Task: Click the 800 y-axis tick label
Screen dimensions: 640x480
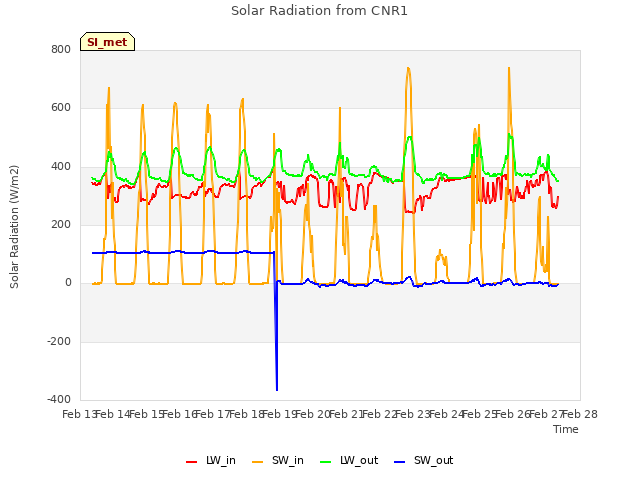Action: pyautogui.click(x=61, y=49)
